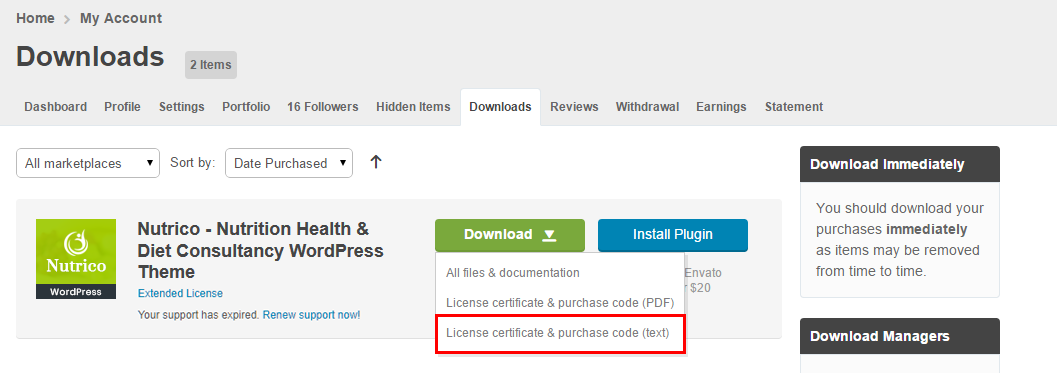Click the Download button's down-arrow icon
Image resolution: width=1057 pixels, height=373 pixels.
[549, 235]
